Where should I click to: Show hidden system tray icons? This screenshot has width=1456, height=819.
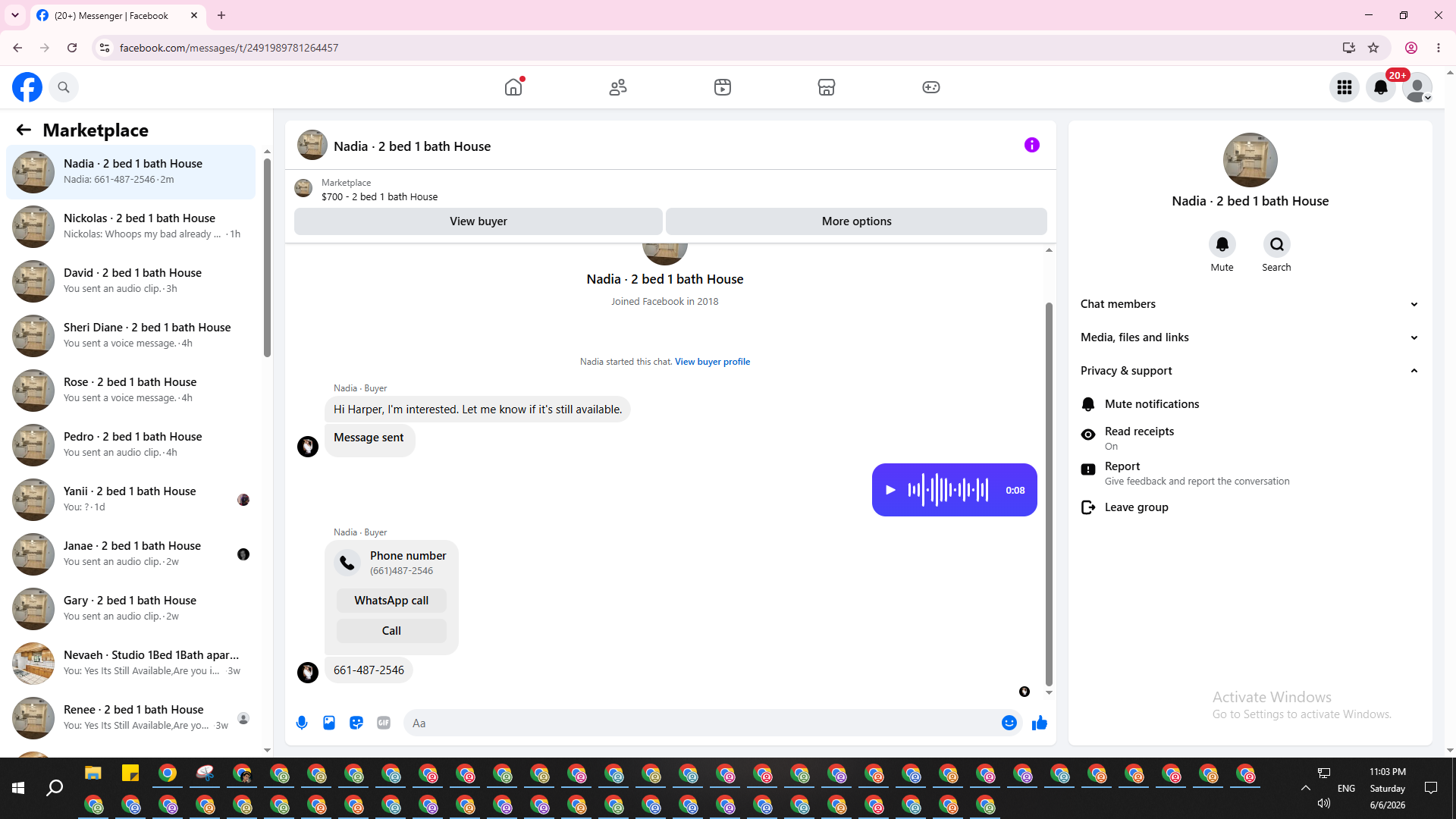click(1306, 789)
